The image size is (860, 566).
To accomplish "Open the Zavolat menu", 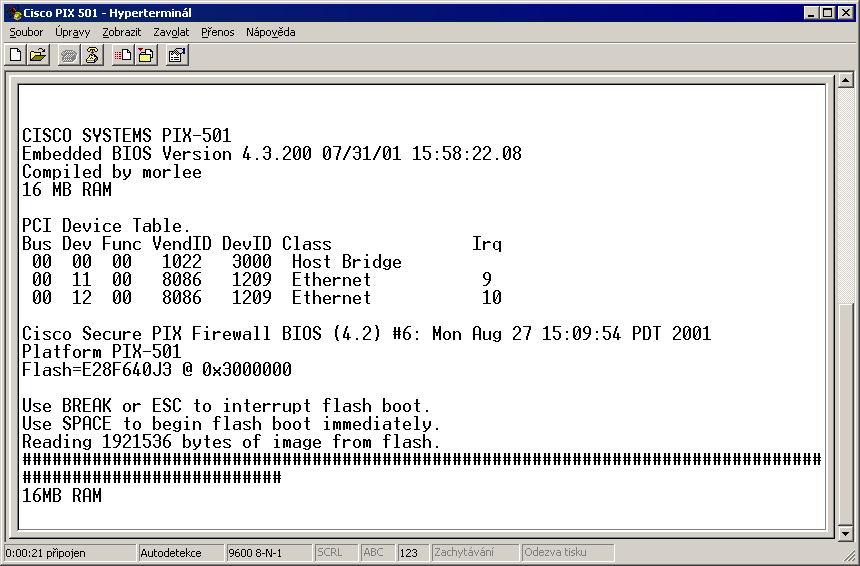I will click(171, 32).
